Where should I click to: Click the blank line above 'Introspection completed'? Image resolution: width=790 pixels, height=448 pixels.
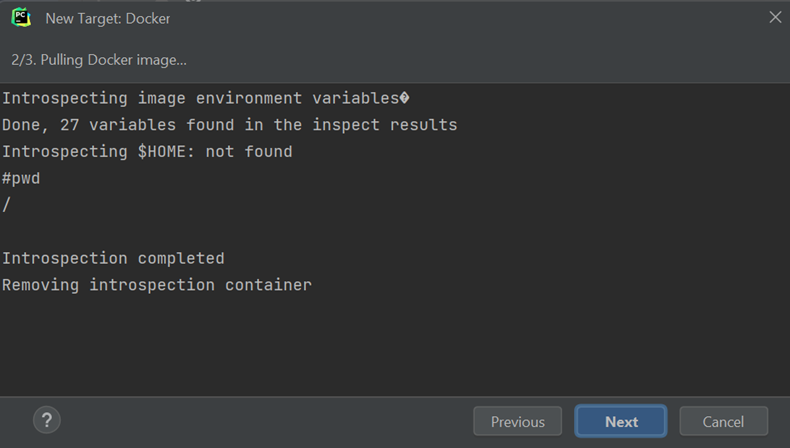395,231
